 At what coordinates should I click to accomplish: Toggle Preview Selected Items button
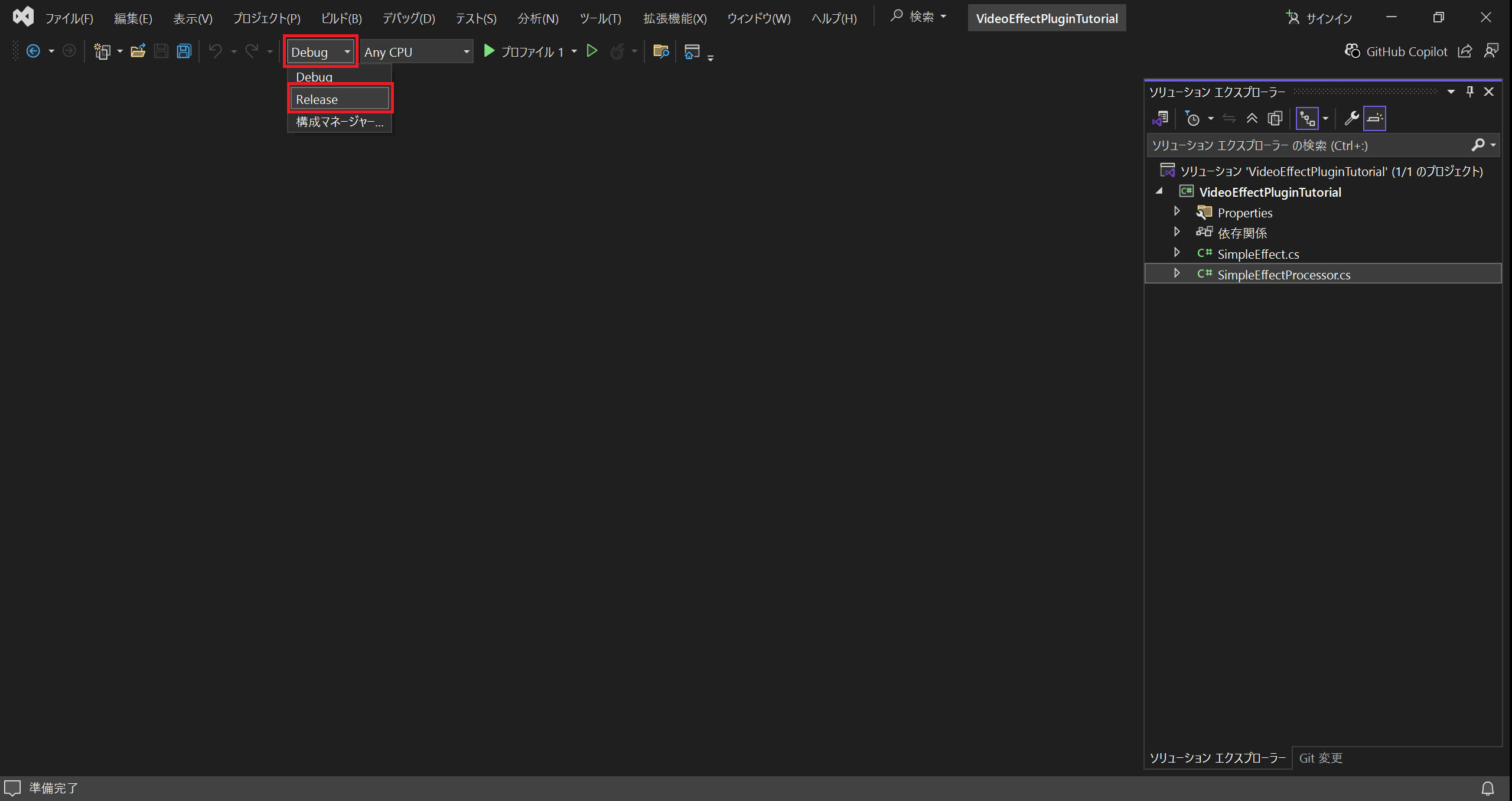1374,119
